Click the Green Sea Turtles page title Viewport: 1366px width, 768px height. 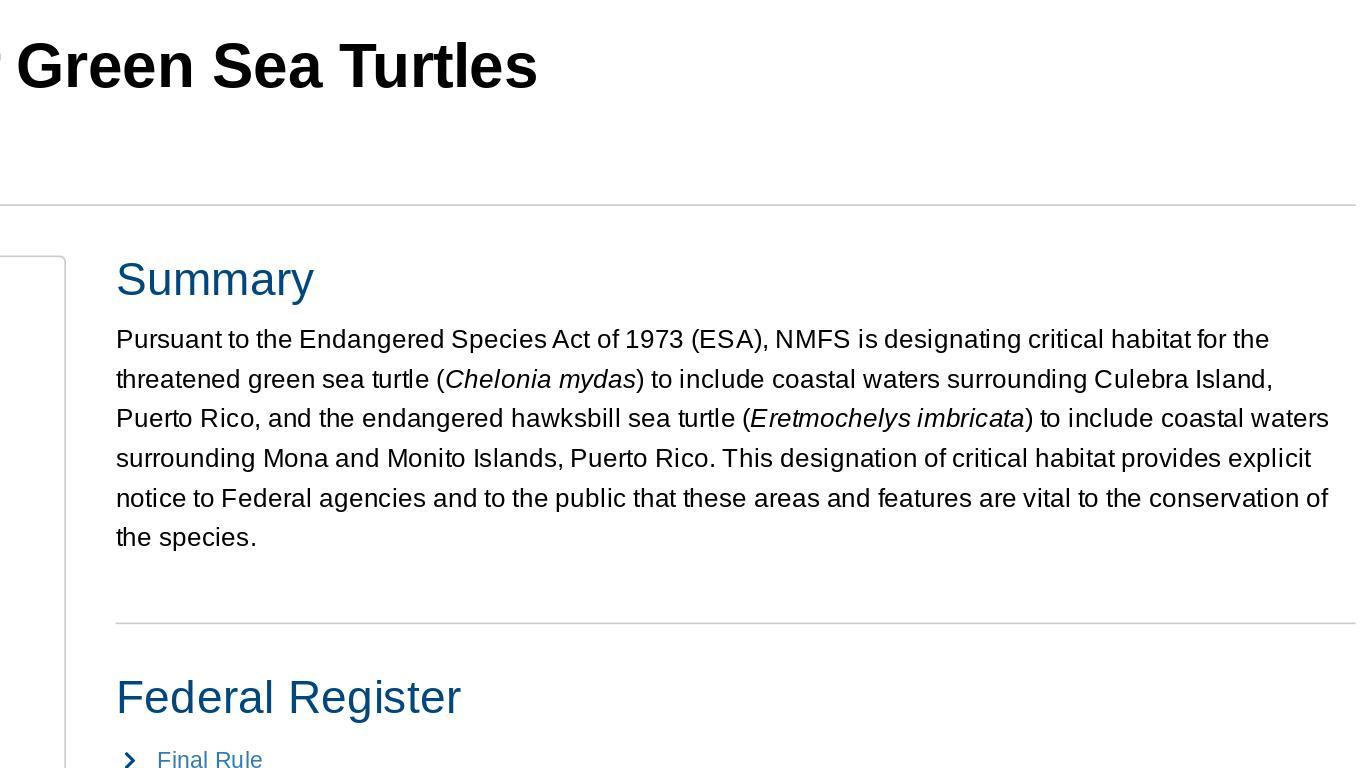(x=277, y=67)
